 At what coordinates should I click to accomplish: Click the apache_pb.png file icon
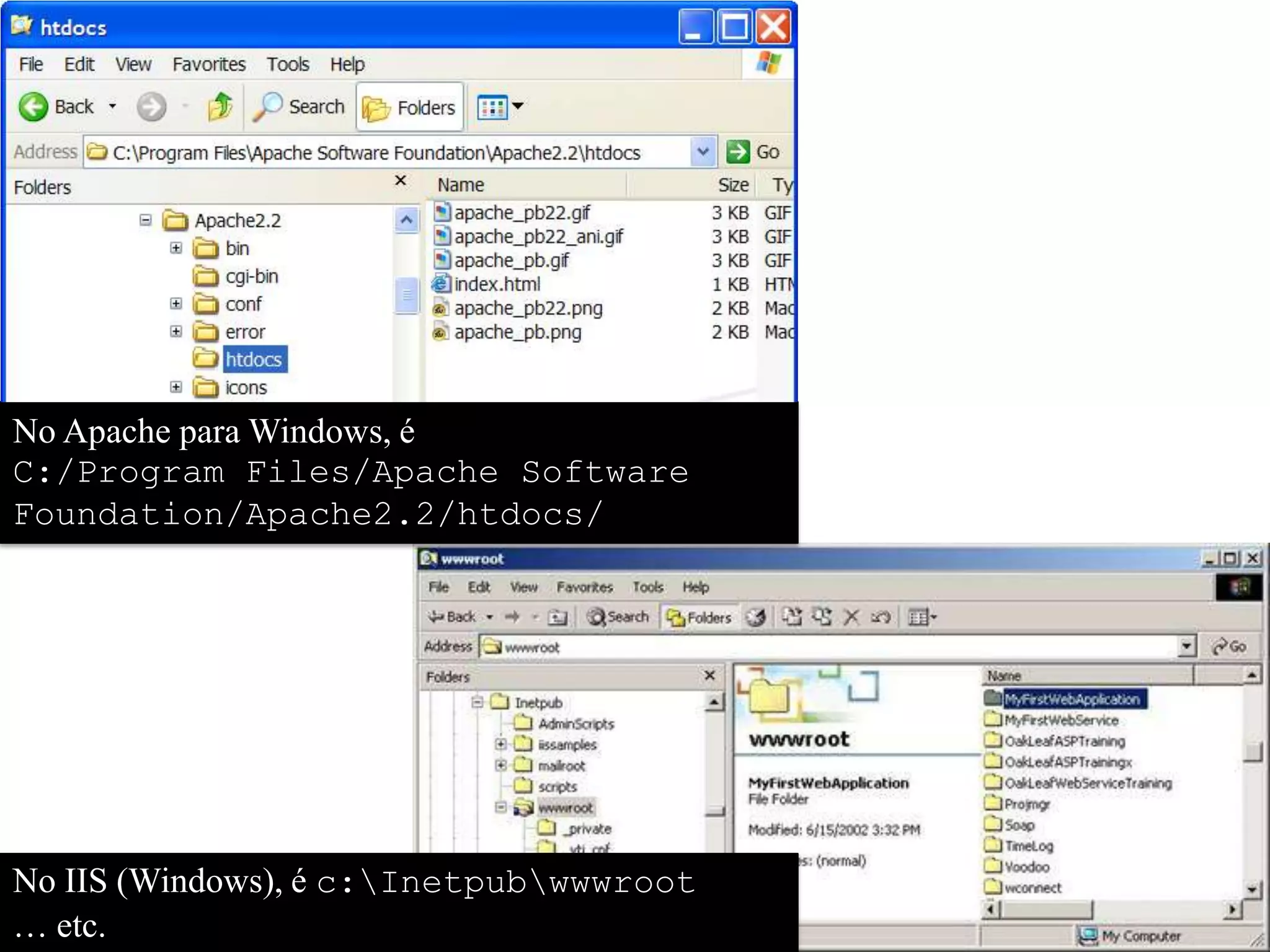[441, 332]
